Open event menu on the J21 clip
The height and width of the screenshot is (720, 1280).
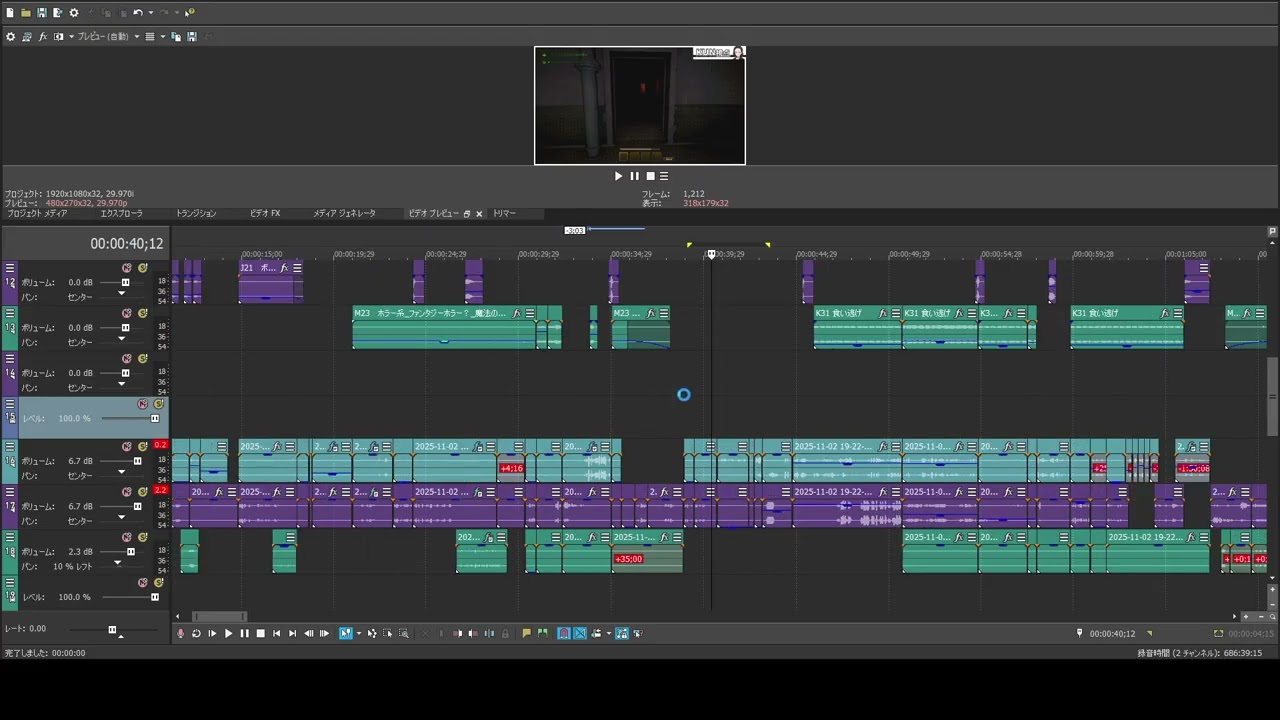click(297, 268)
